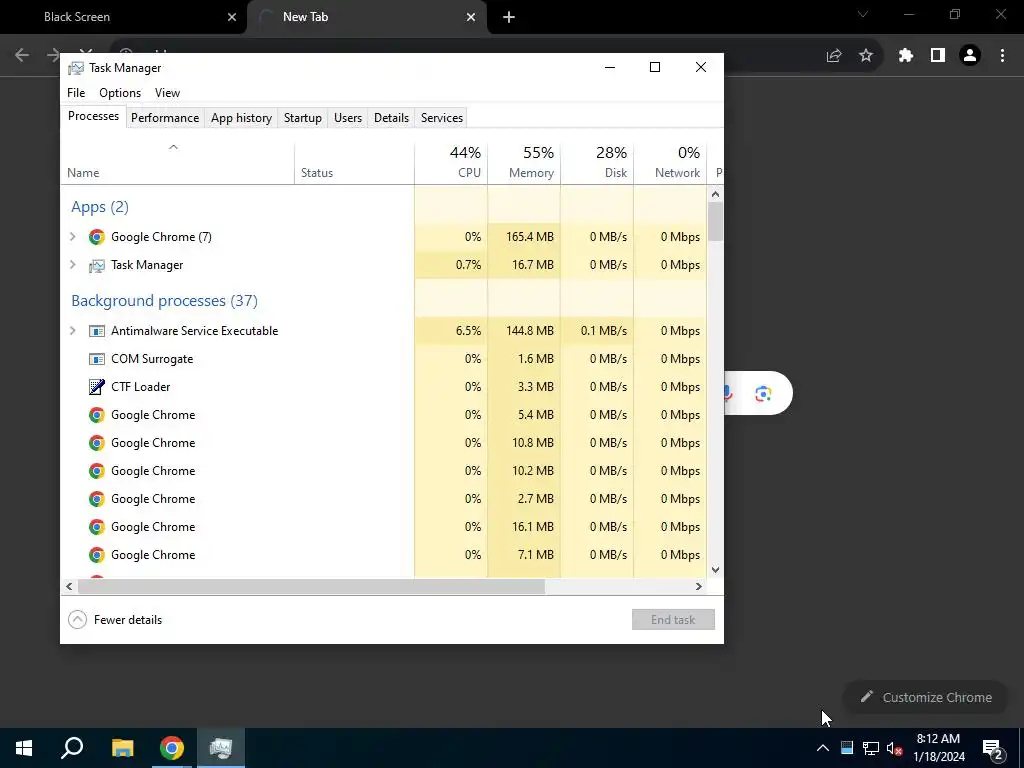Click the horizontal scrollbar thumb
The image size is (1024, 768).
click(x=311, y=586)
